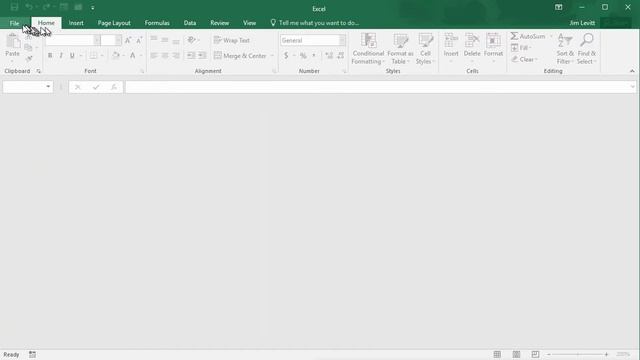Click the Font Color letter A icon
Screen dimensions: 640x360
point(133,56)
